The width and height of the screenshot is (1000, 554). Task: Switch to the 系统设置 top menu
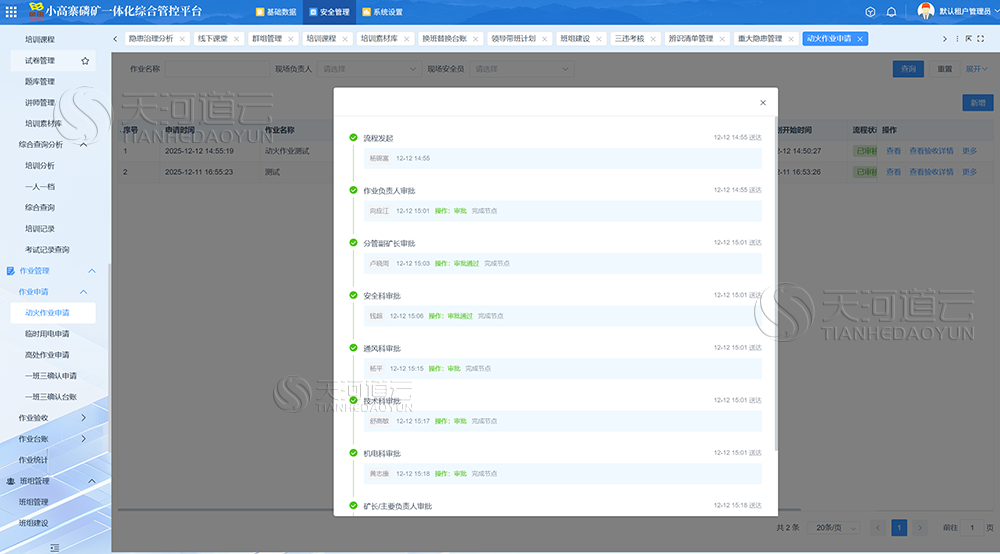click(383, 12)
